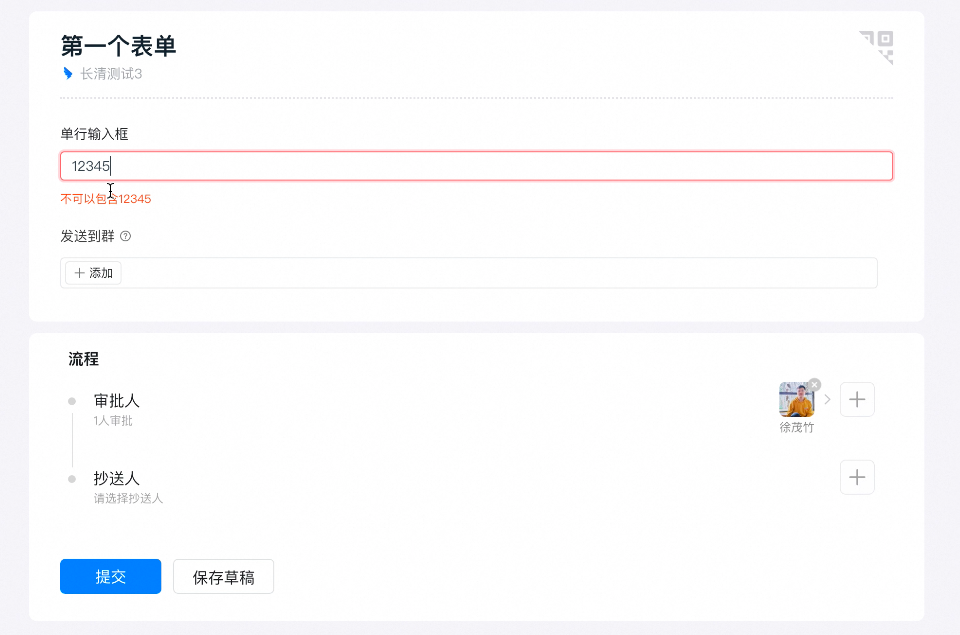
Task: Click the 第一个表单 form title
Action: pos(118,46)
